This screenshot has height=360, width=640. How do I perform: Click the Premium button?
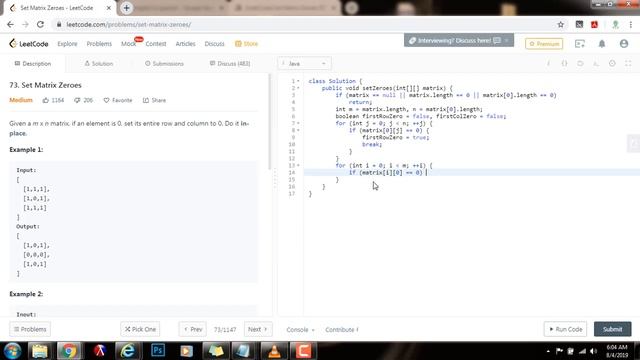pos(544,44)
